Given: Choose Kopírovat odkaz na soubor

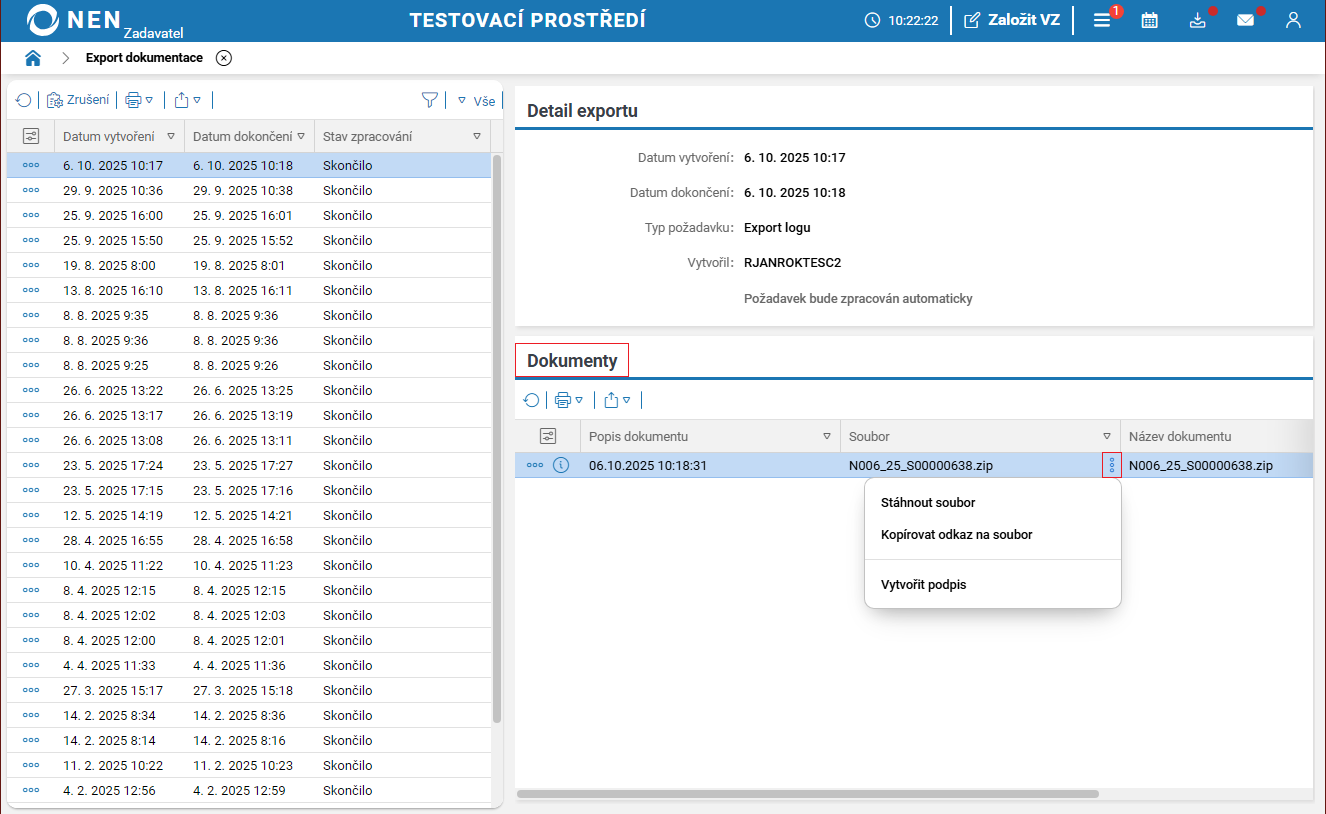Looking at the screenshot, I should pos(956,535).
